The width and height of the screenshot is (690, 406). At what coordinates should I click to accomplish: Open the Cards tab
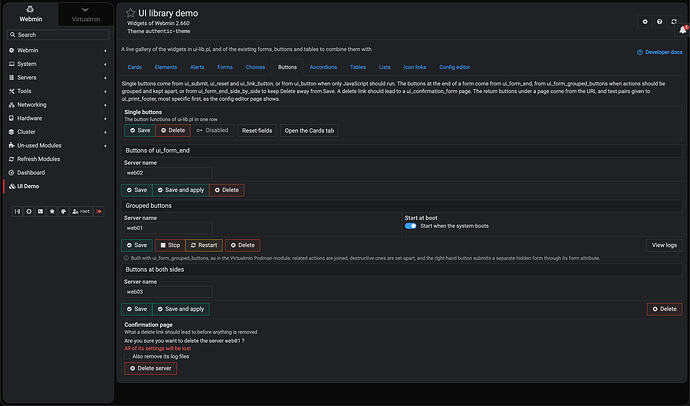point(135,67)
